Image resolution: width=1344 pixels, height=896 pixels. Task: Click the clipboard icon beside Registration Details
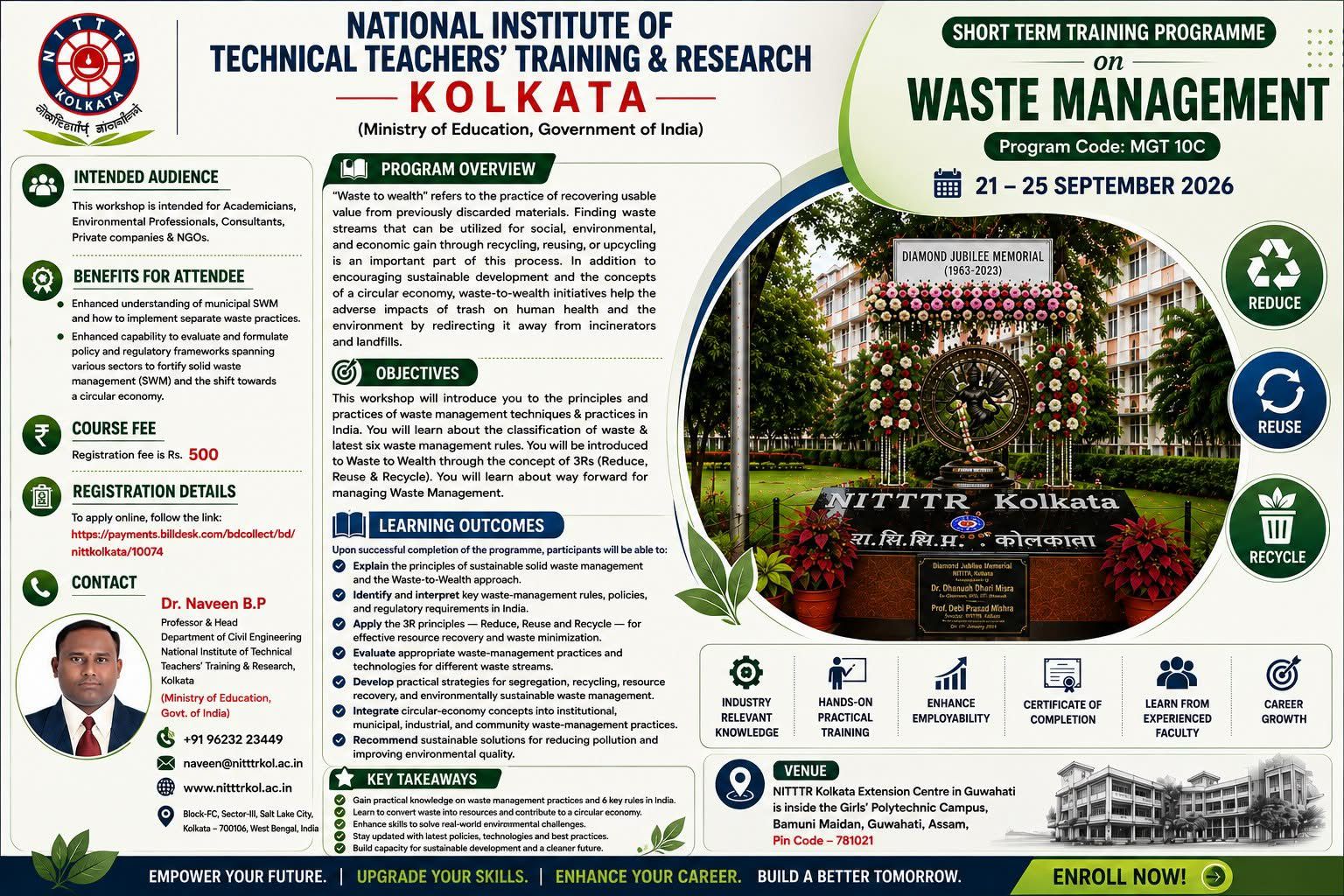(x=42, y=497)
